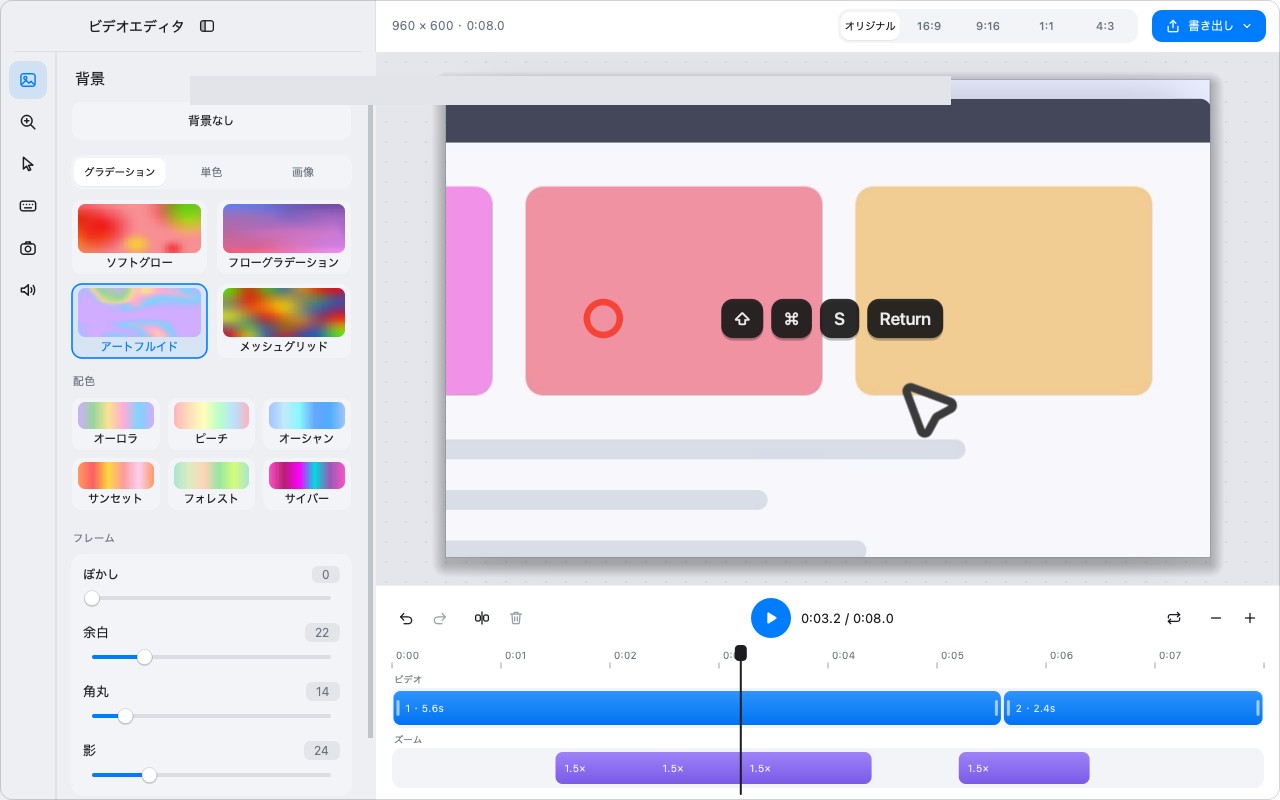This screenshot has height=800, width=1280.
Task: Adjust the 余白 padding slider
Action: coord(211,657)
